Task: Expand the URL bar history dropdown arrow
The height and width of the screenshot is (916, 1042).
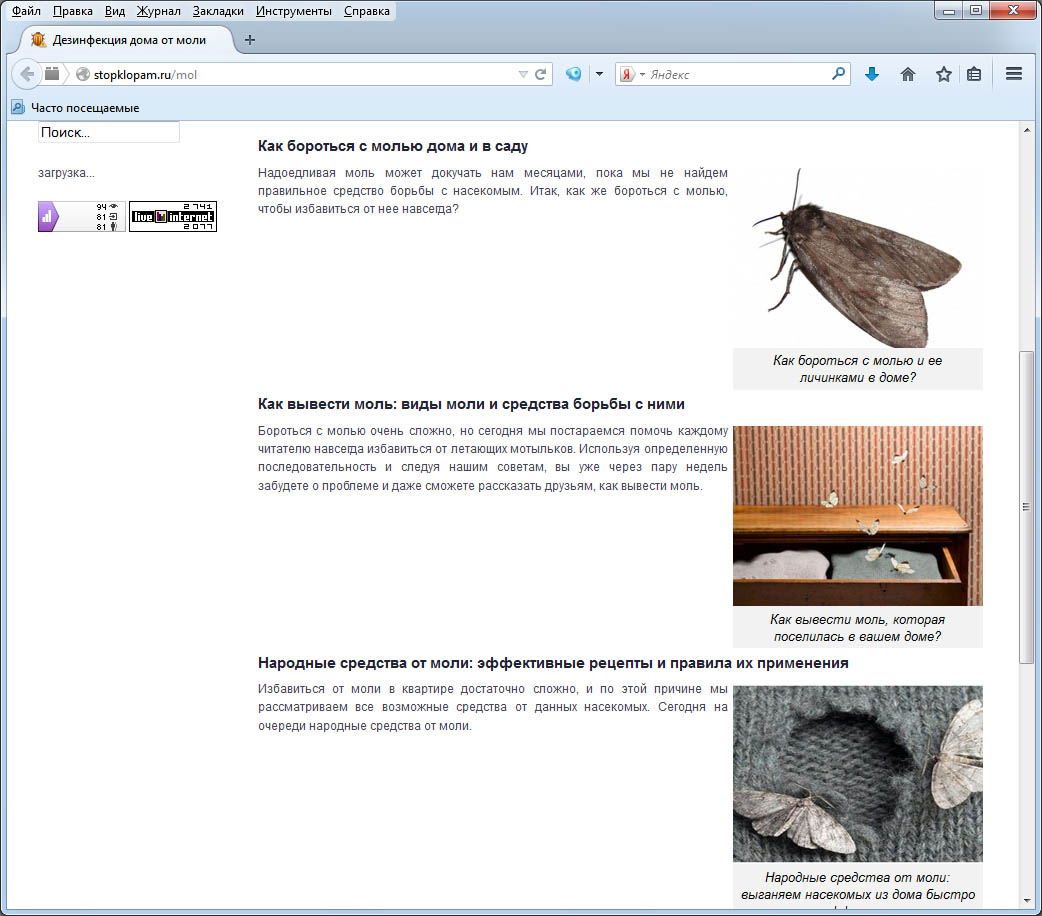Action: click(522, 74)
